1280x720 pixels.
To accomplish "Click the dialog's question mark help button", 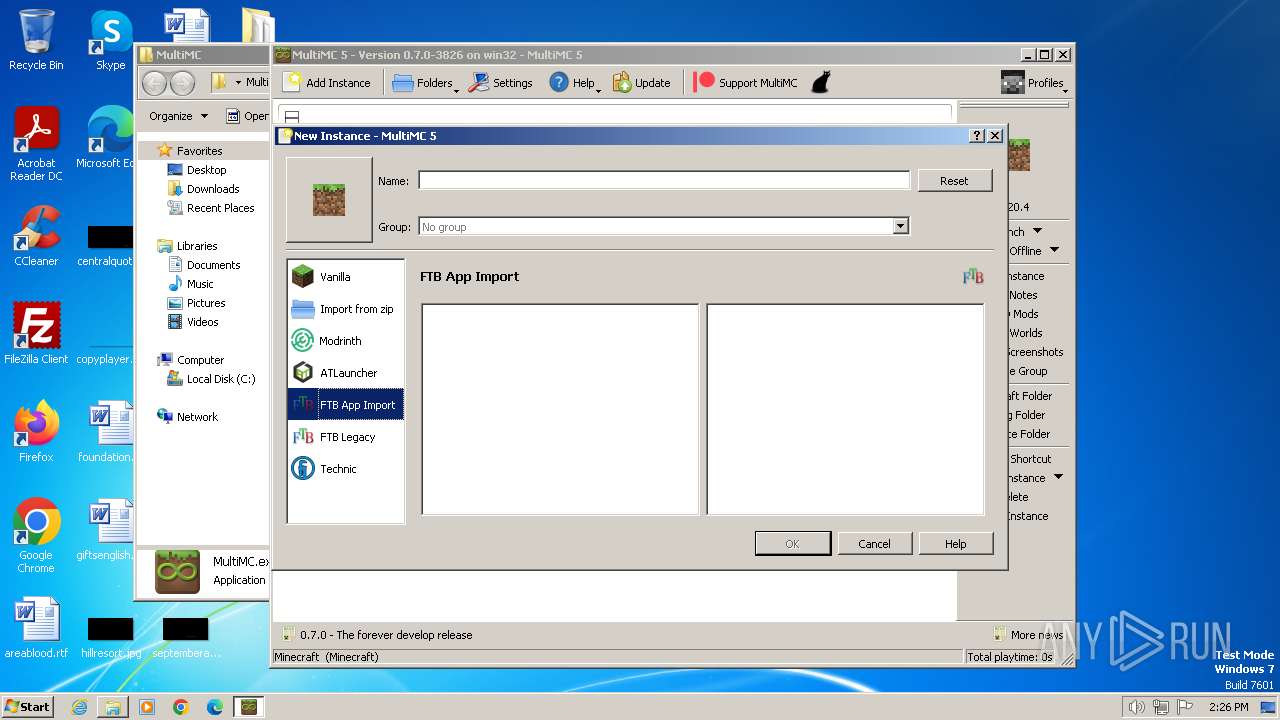I will tap(978, 136).
